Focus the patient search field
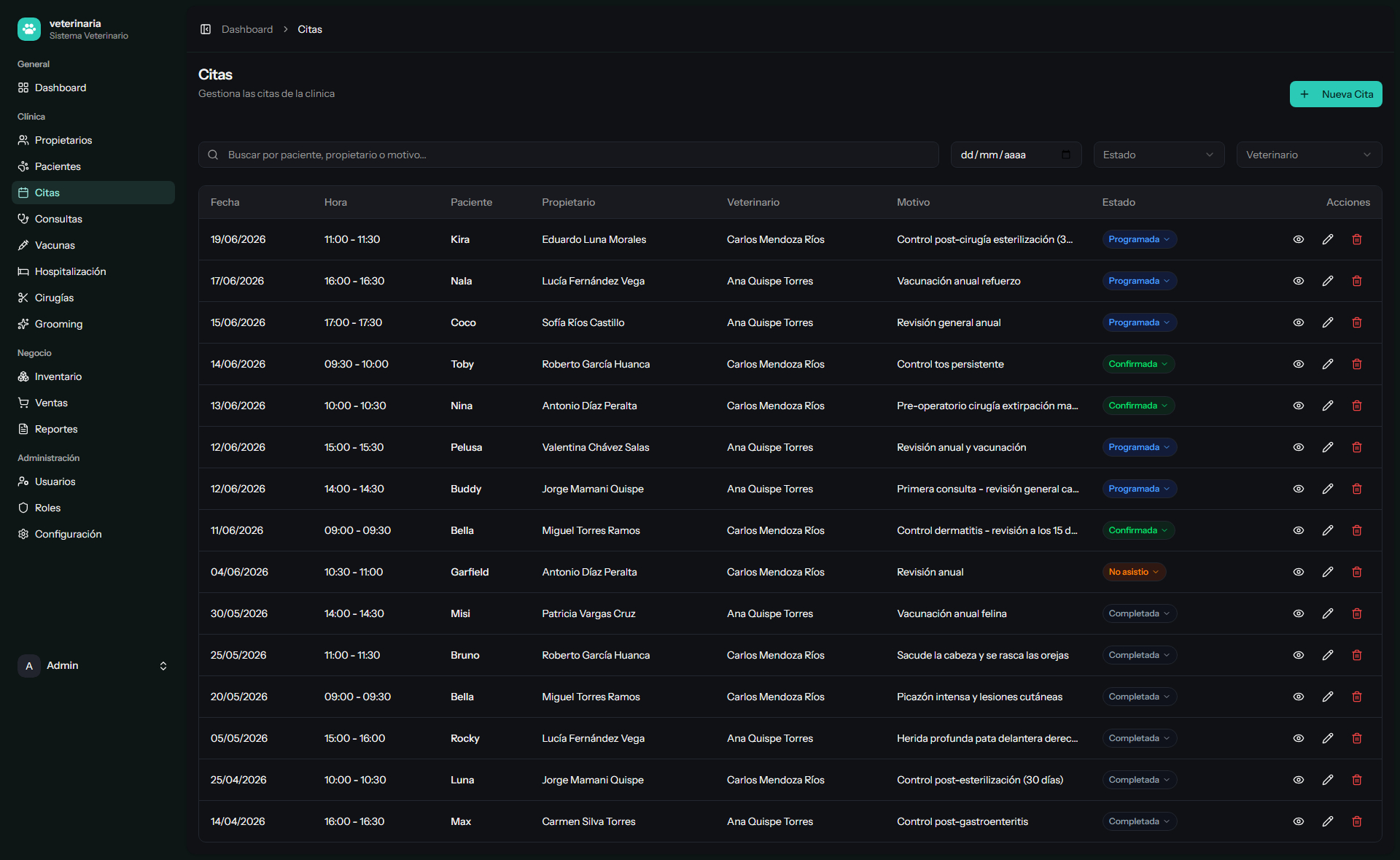Image resolution: width=1400 pixels, height=860 pixels. (x=568, y=155)
